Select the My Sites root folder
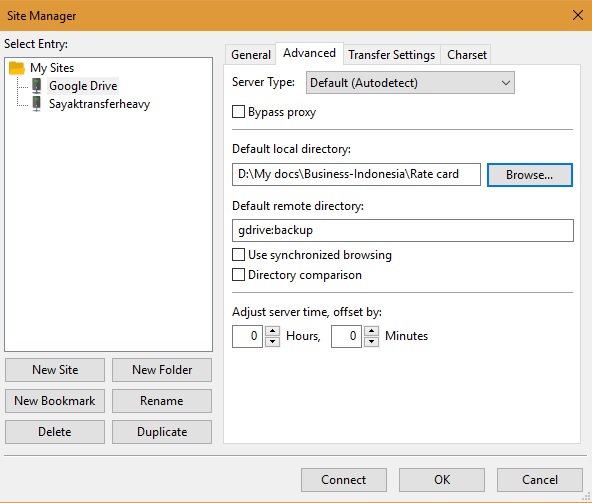This screenshot has height=503, width=592. [52, 68]
